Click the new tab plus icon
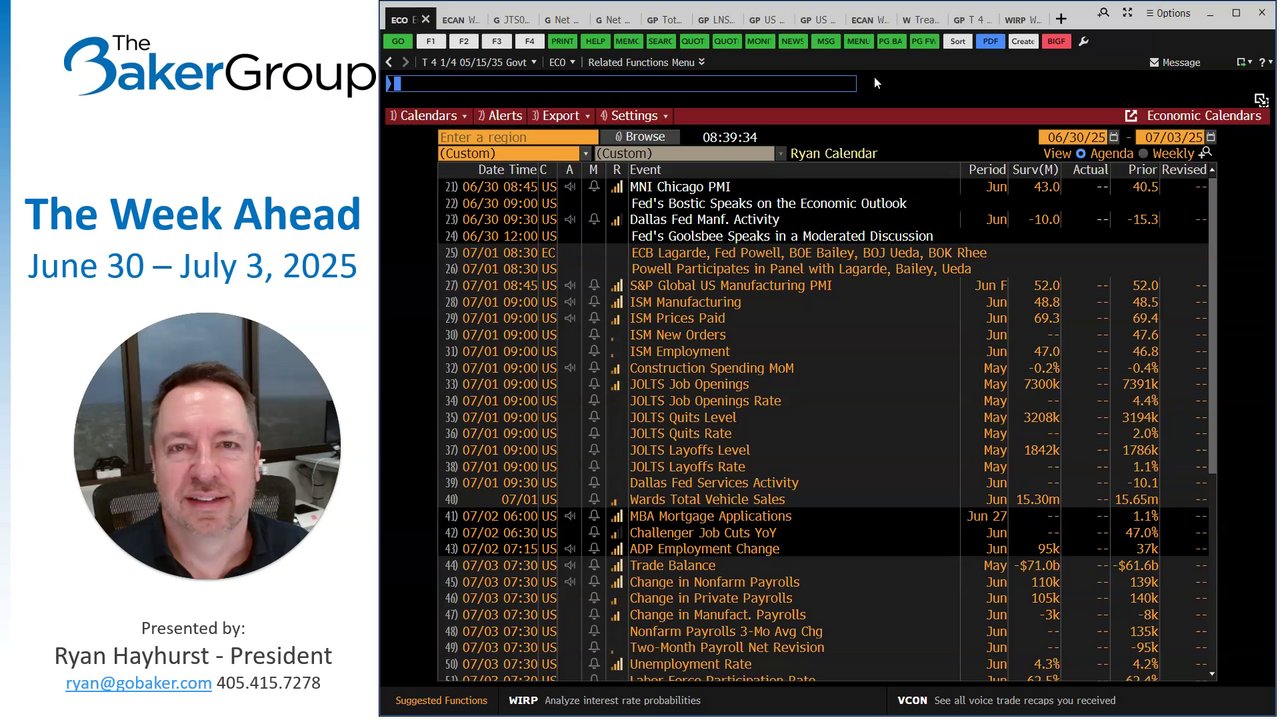The image size is (1280, 720). click(1061, 19)
